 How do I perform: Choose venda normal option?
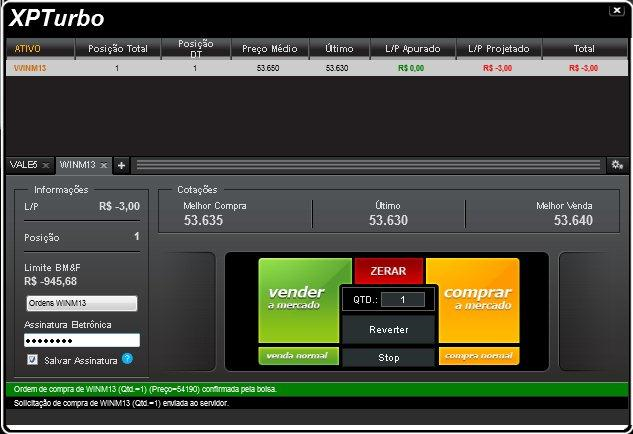(298, 356)
